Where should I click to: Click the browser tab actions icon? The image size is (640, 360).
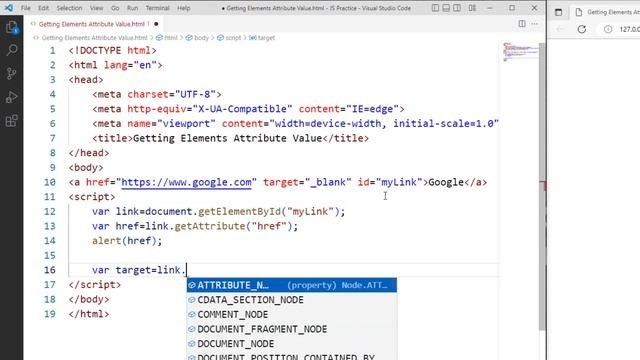click(558, 12)
